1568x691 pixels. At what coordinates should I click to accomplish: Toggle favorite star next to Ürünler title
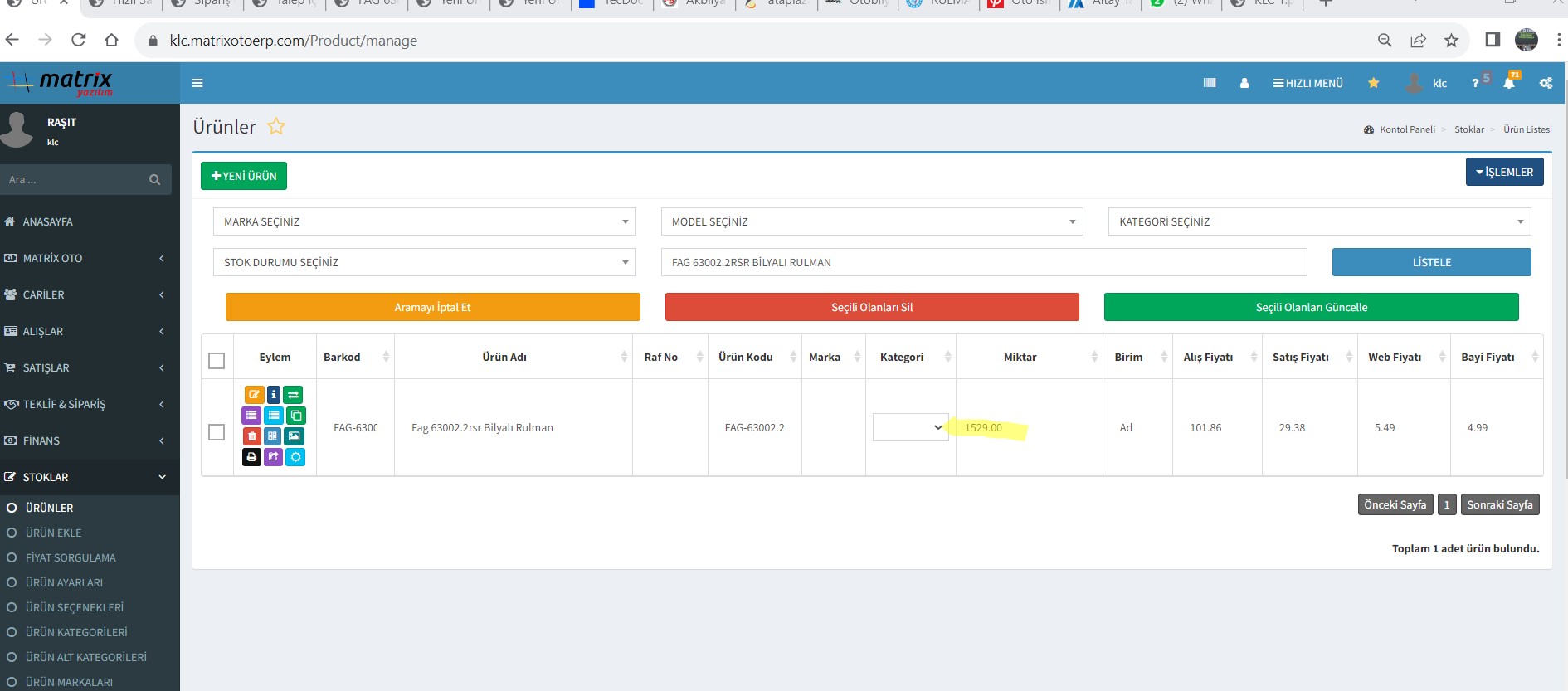point(276,127)
